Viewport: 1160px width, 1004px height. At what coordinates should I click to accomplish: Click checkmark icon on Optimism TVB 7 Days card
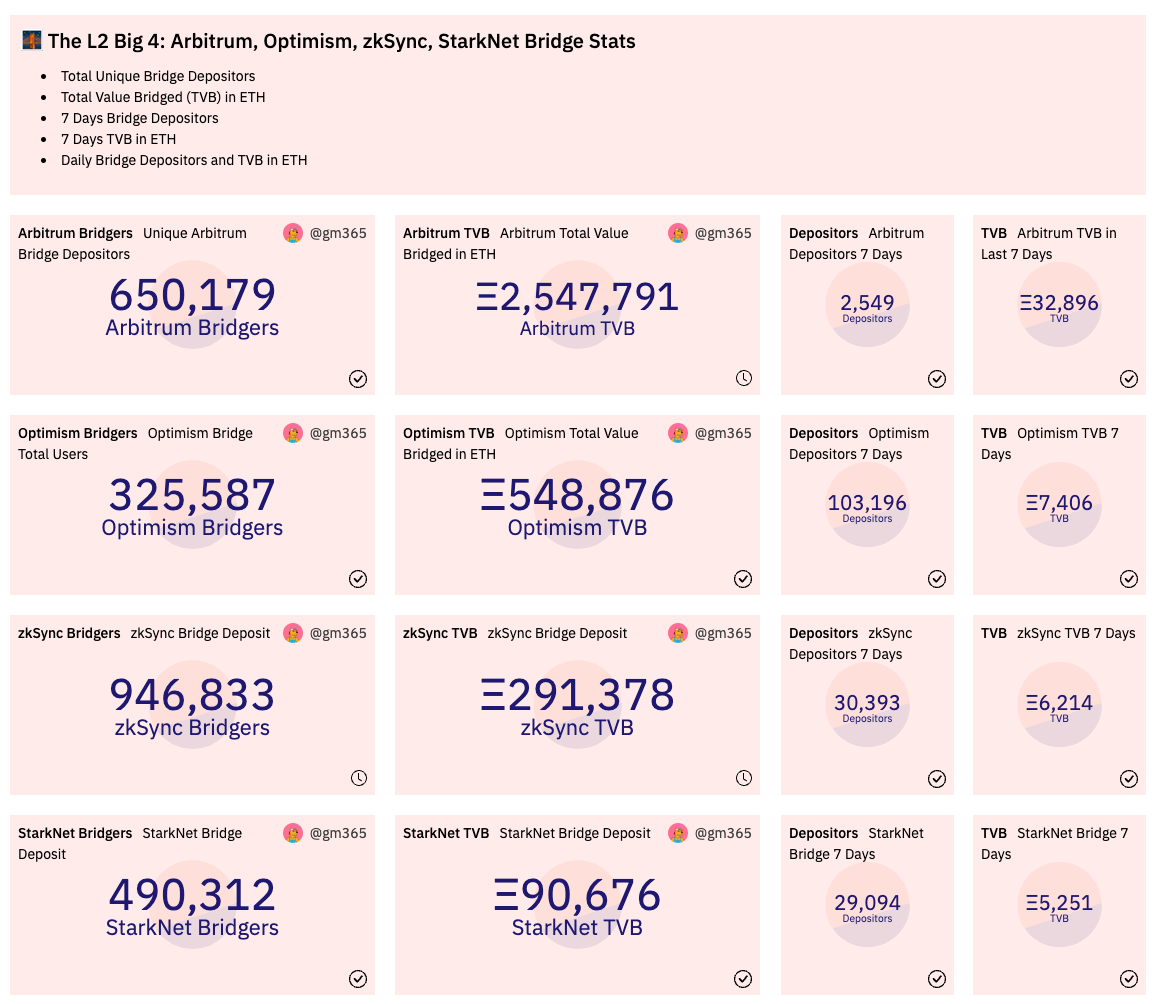click(1128, 579)
